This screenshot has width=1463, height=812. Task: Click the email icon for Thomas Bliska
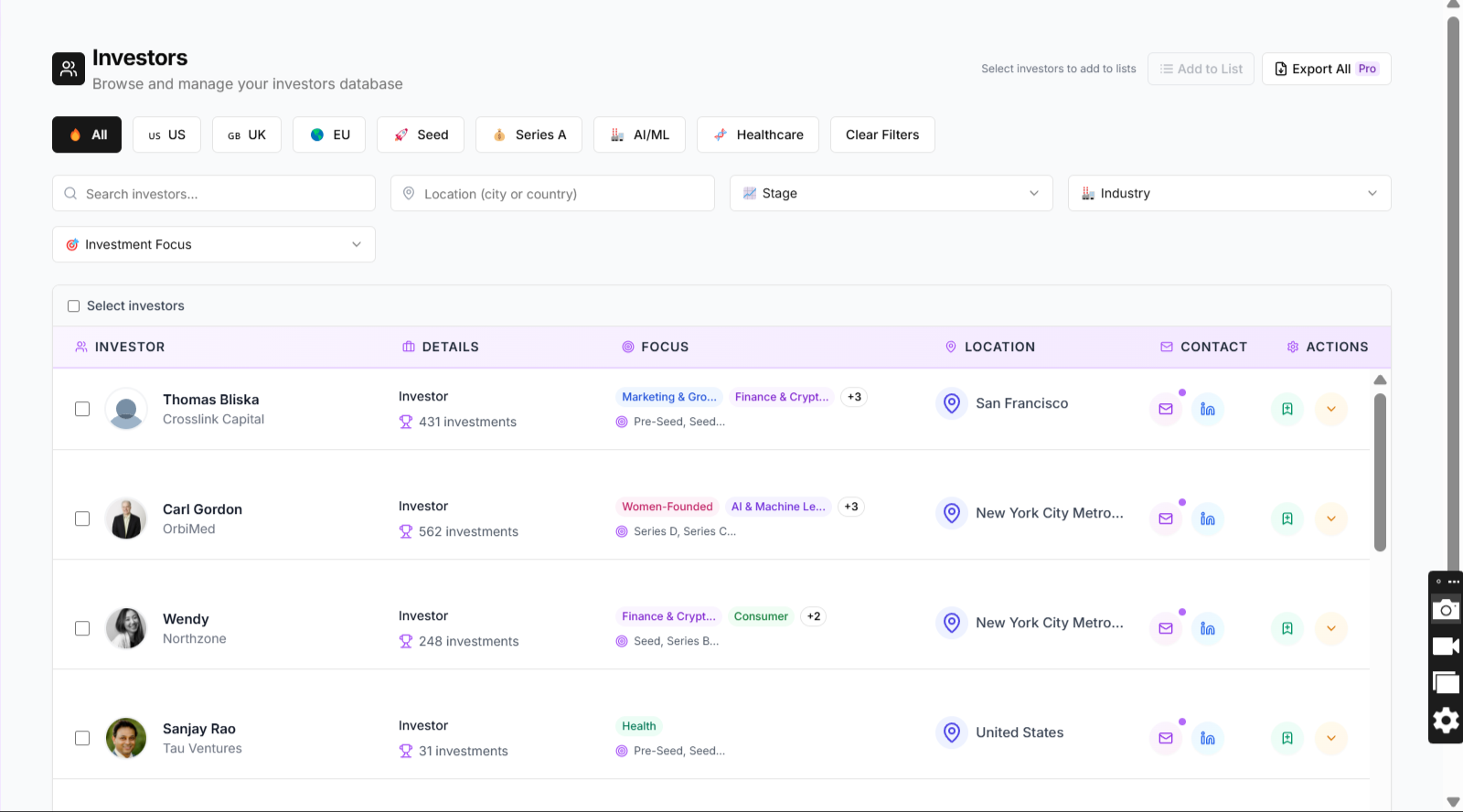click(x=1165, y=409)
